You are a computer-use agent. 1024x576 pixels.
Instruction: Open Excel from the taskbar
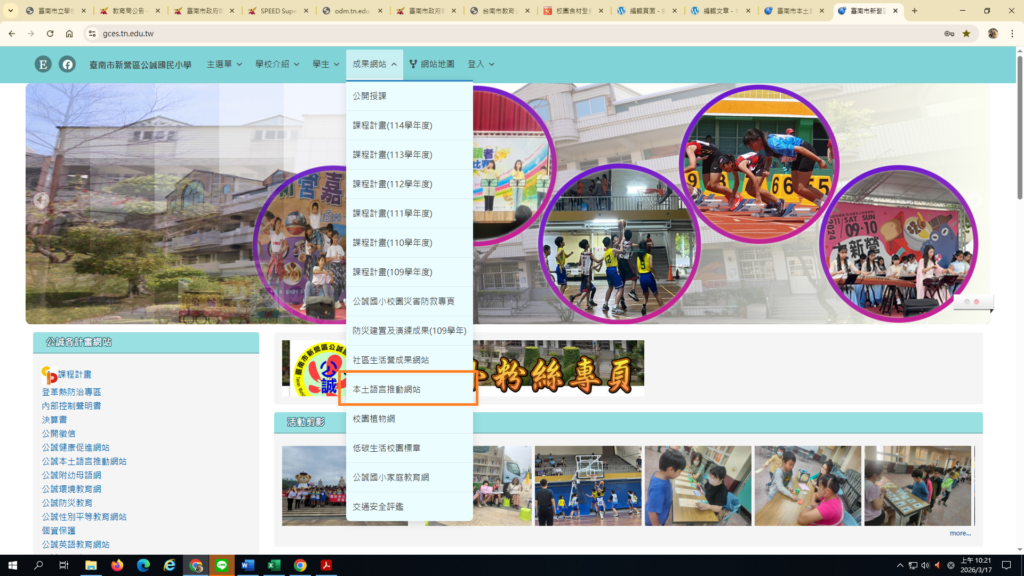pyautogui.click(x=274, y=565)
